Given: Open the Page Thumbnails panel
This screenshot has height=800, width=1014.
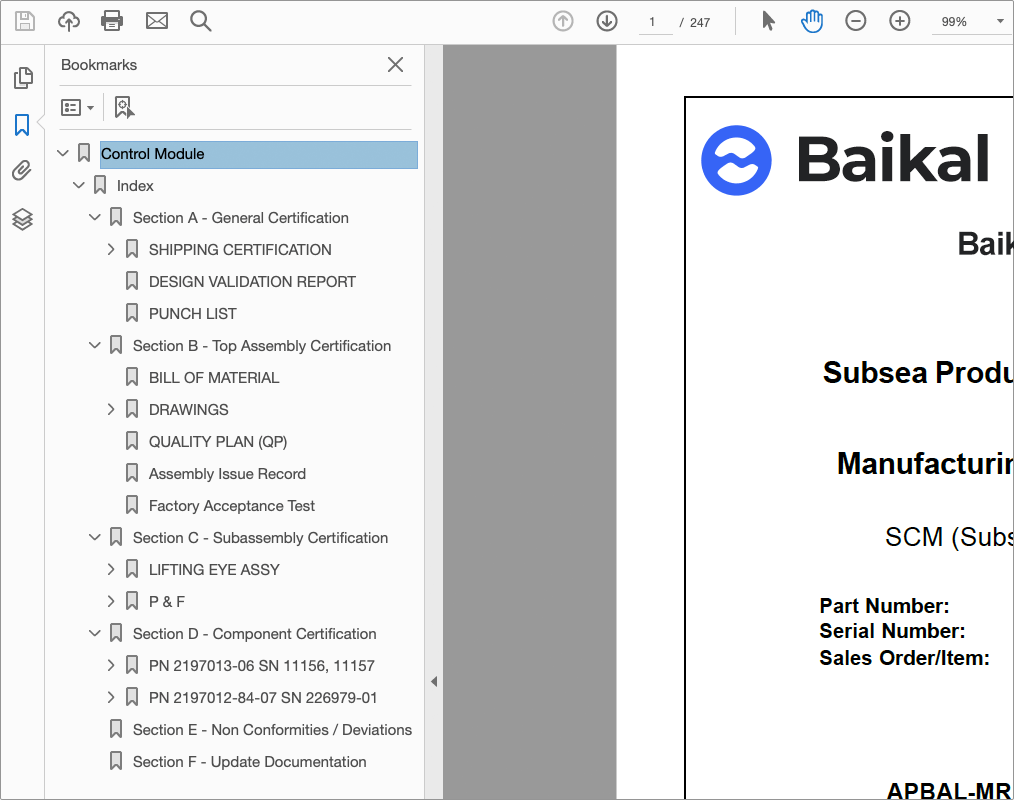Looking at the screenshot, I should 23,78.
